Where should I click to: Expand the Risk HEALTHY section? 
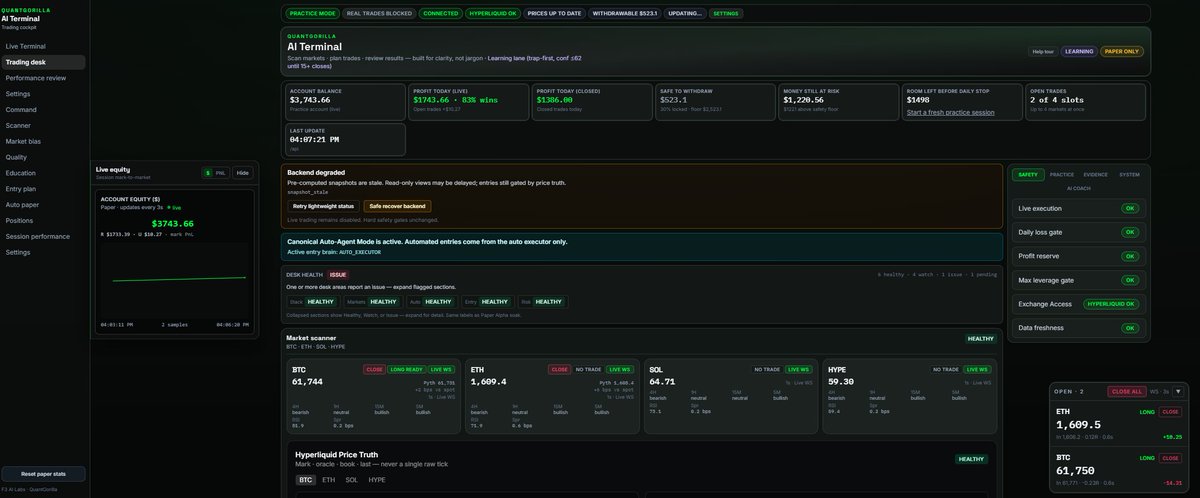[x=541, y=301]
